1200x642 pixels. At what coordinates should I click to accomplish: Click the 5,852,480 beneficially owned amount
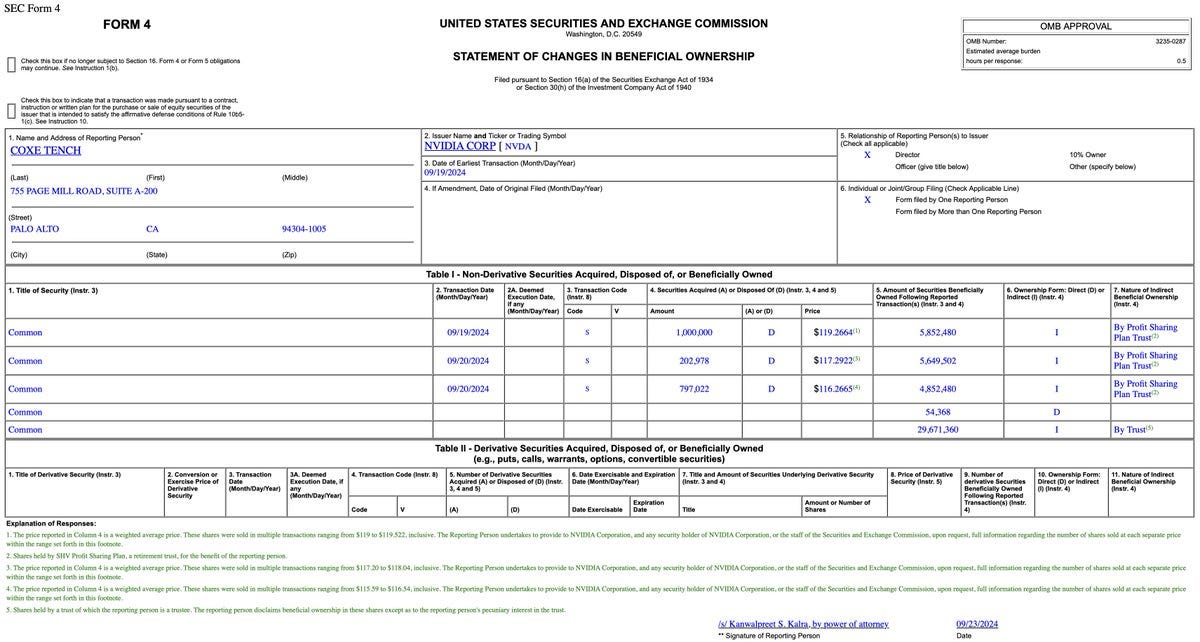(x=937, y=332)
